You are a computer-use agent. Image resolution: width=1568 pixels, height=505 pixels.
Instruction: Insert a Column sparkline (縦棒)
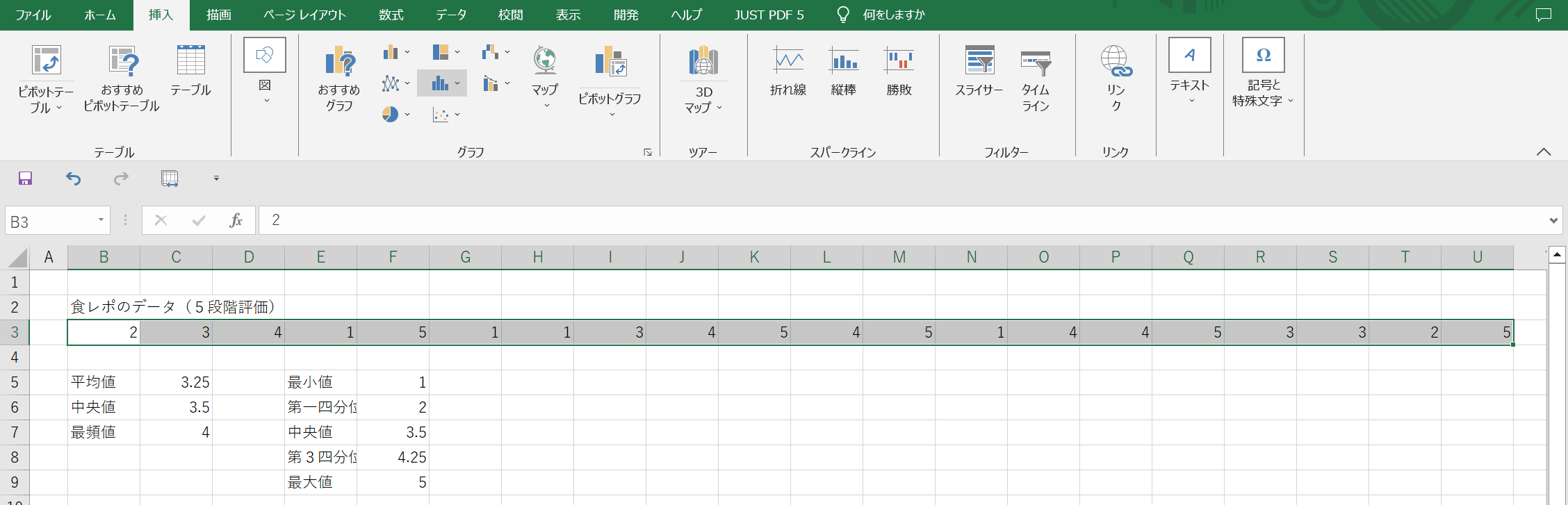pos(844,71)
